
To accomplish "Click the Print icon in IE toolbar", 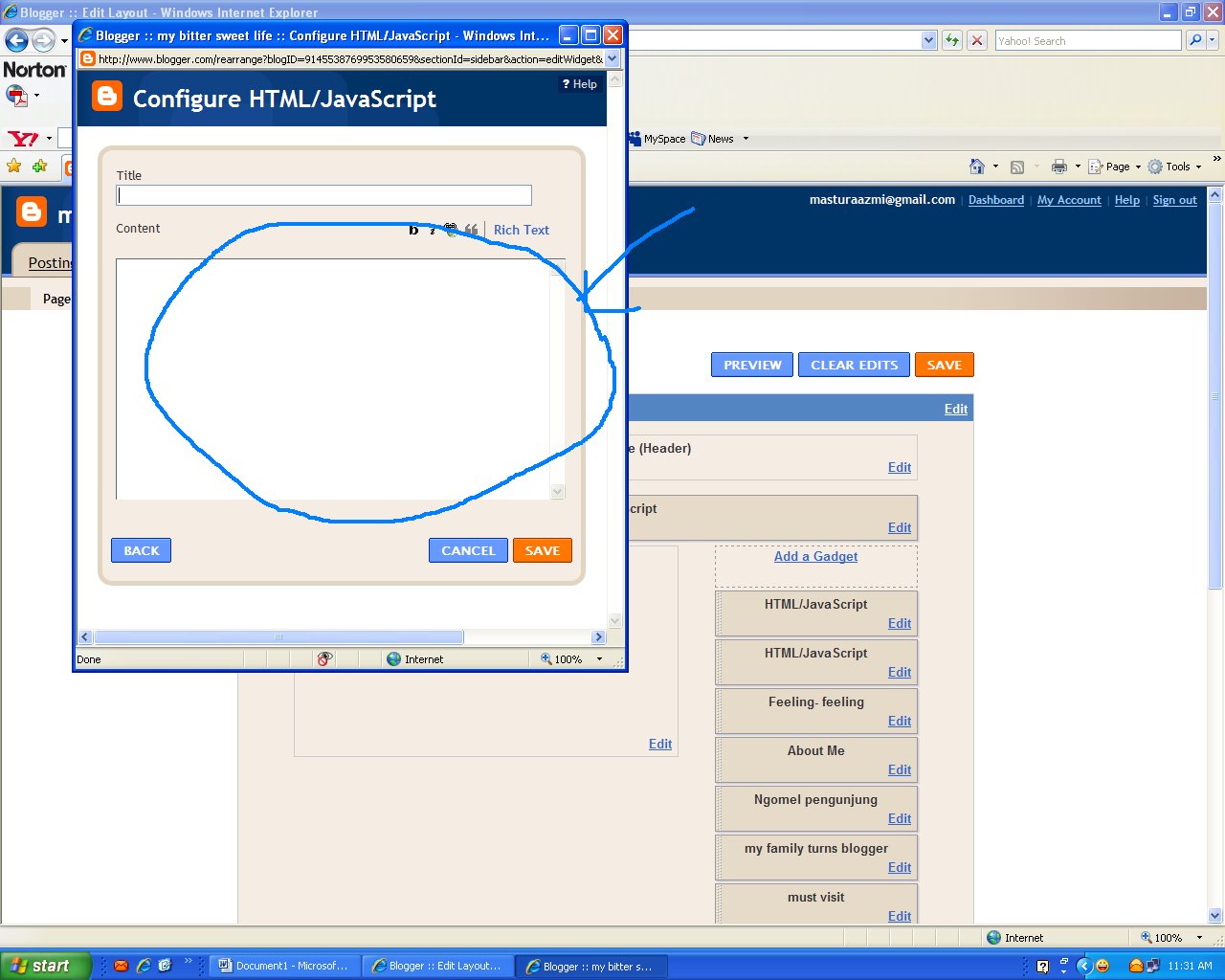I will click(1059, 167).
